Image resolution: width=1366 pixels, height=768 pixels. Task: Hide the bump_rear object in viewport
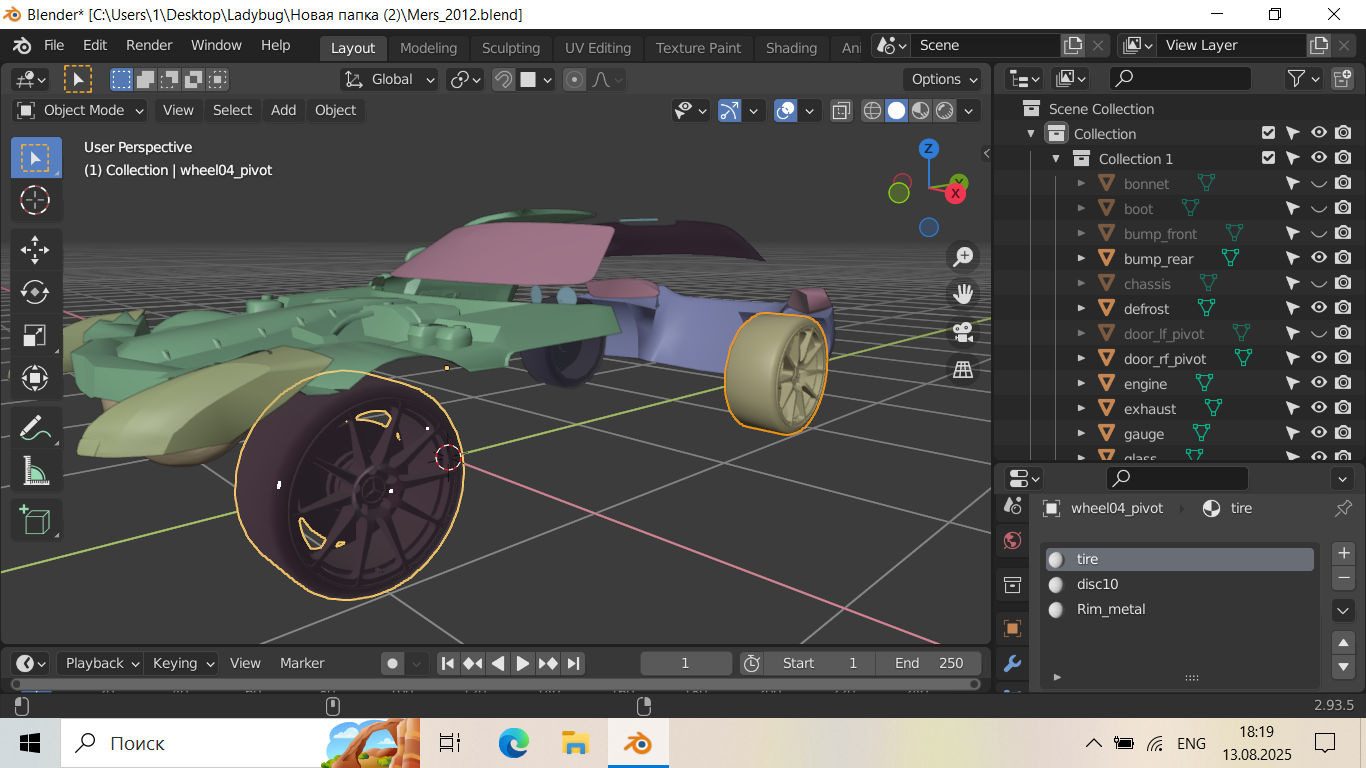pyautogui.click(x=1318, y=259)
